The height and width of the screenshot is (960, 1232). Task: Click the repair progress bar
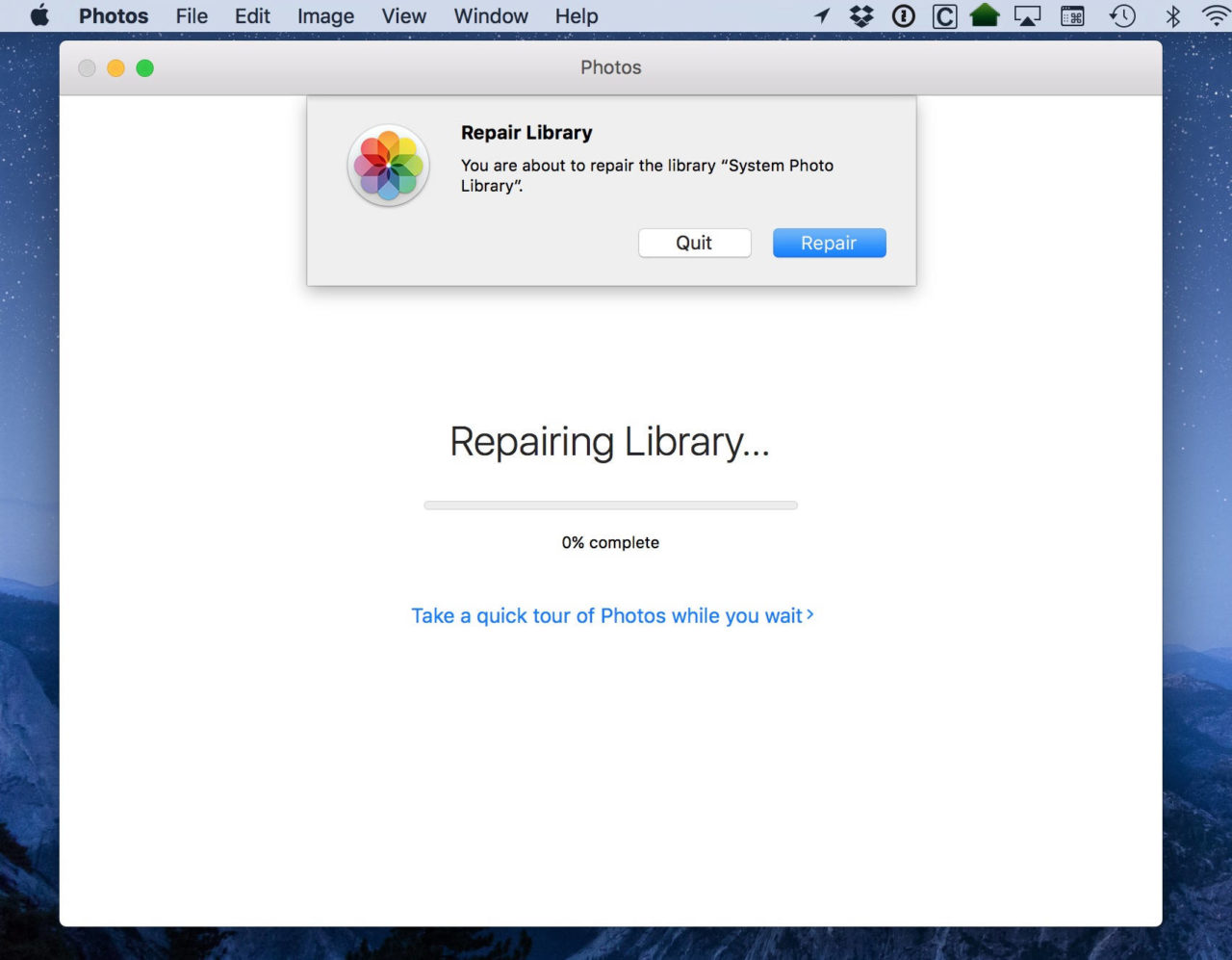tap(610, 505)
